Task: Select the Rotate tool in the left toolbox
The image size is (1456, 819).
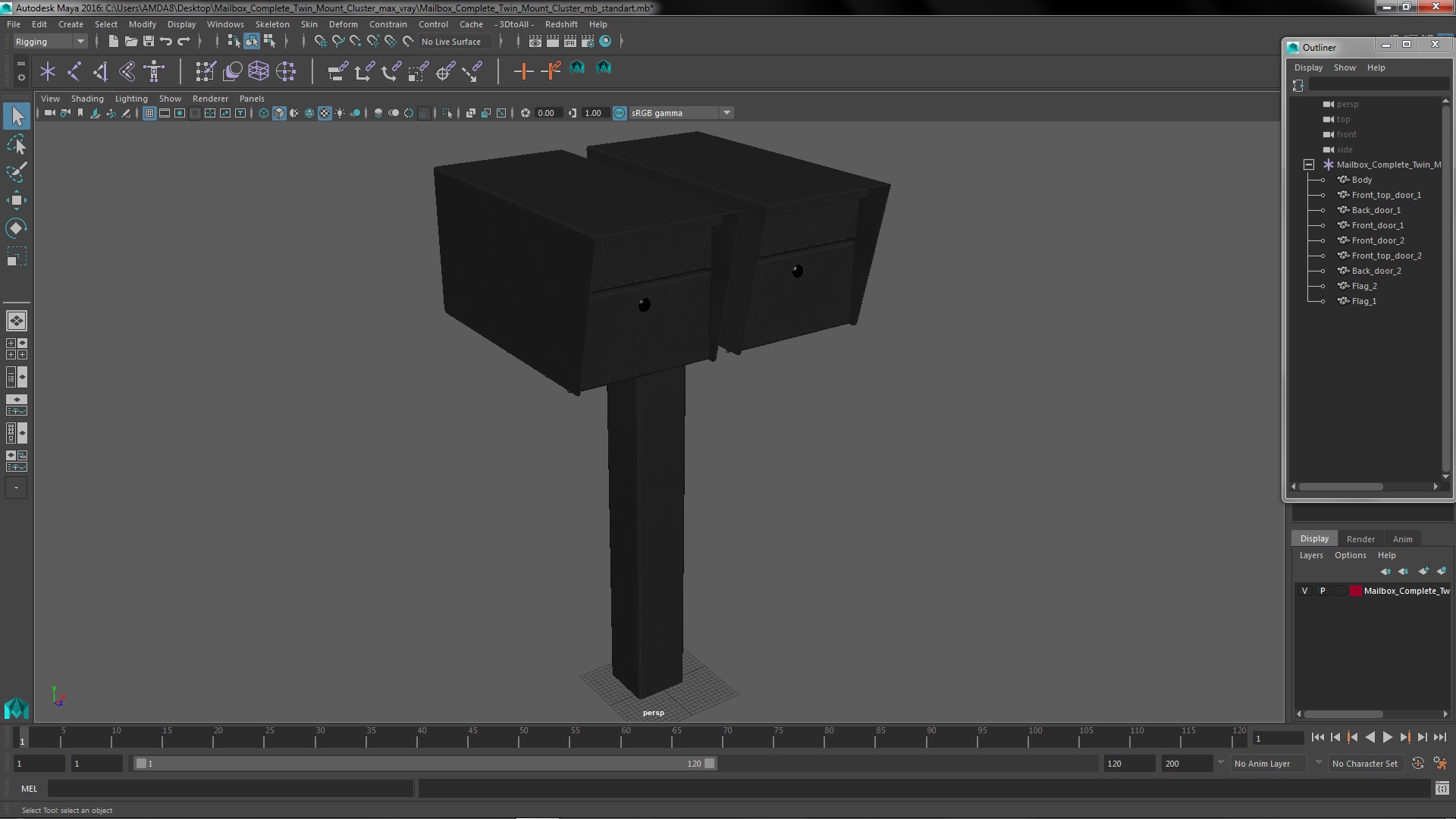Action: tap(16, 228)
